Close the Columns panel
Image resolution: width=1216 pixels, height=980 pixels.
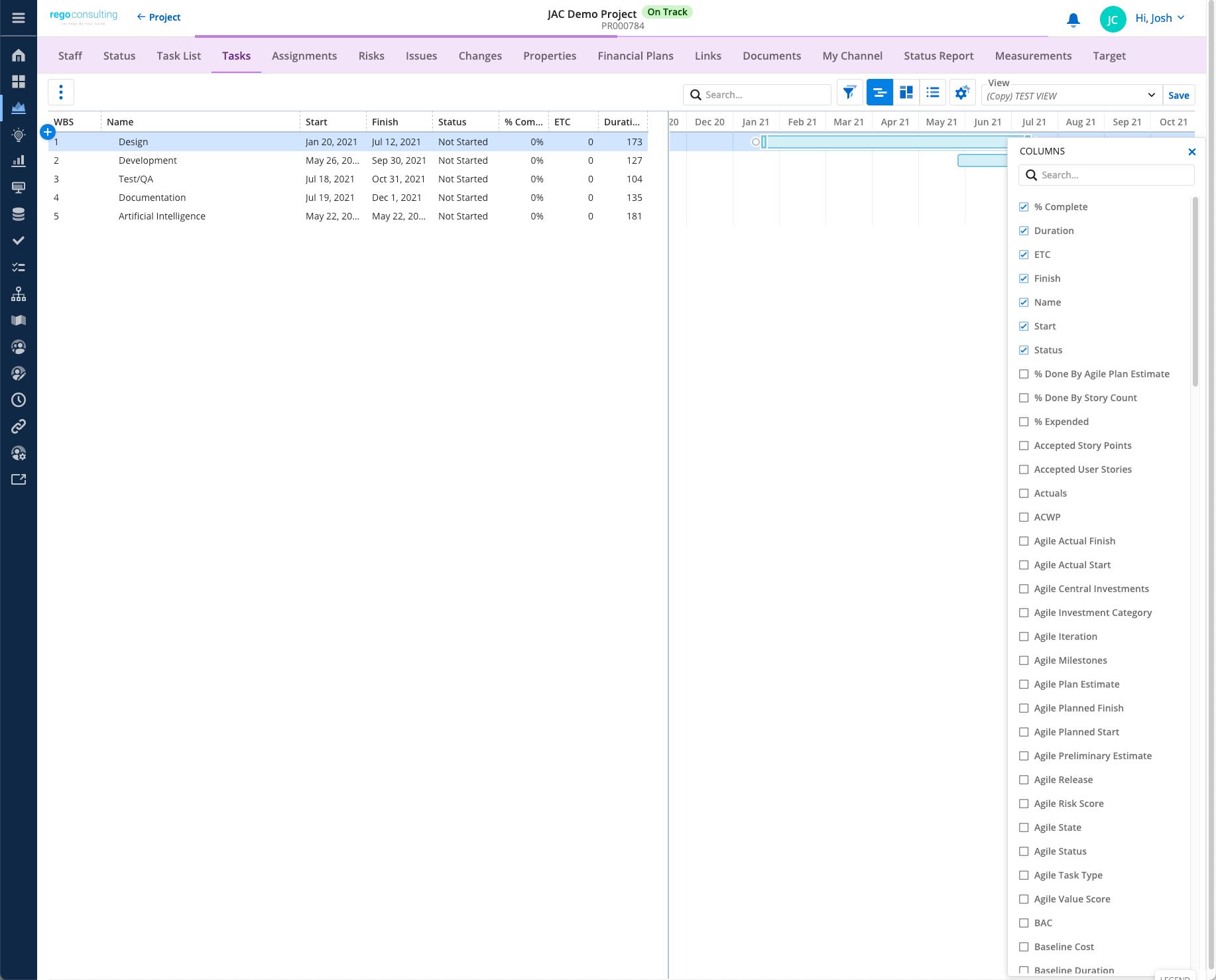1191,152
